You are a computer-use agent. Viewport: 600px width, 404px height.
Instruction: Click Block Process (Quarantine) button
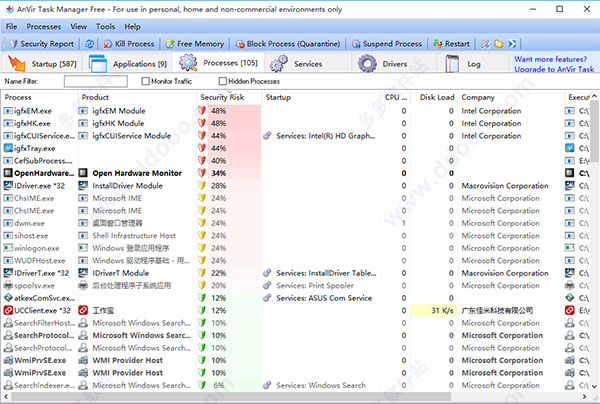[x=288, y=44]
